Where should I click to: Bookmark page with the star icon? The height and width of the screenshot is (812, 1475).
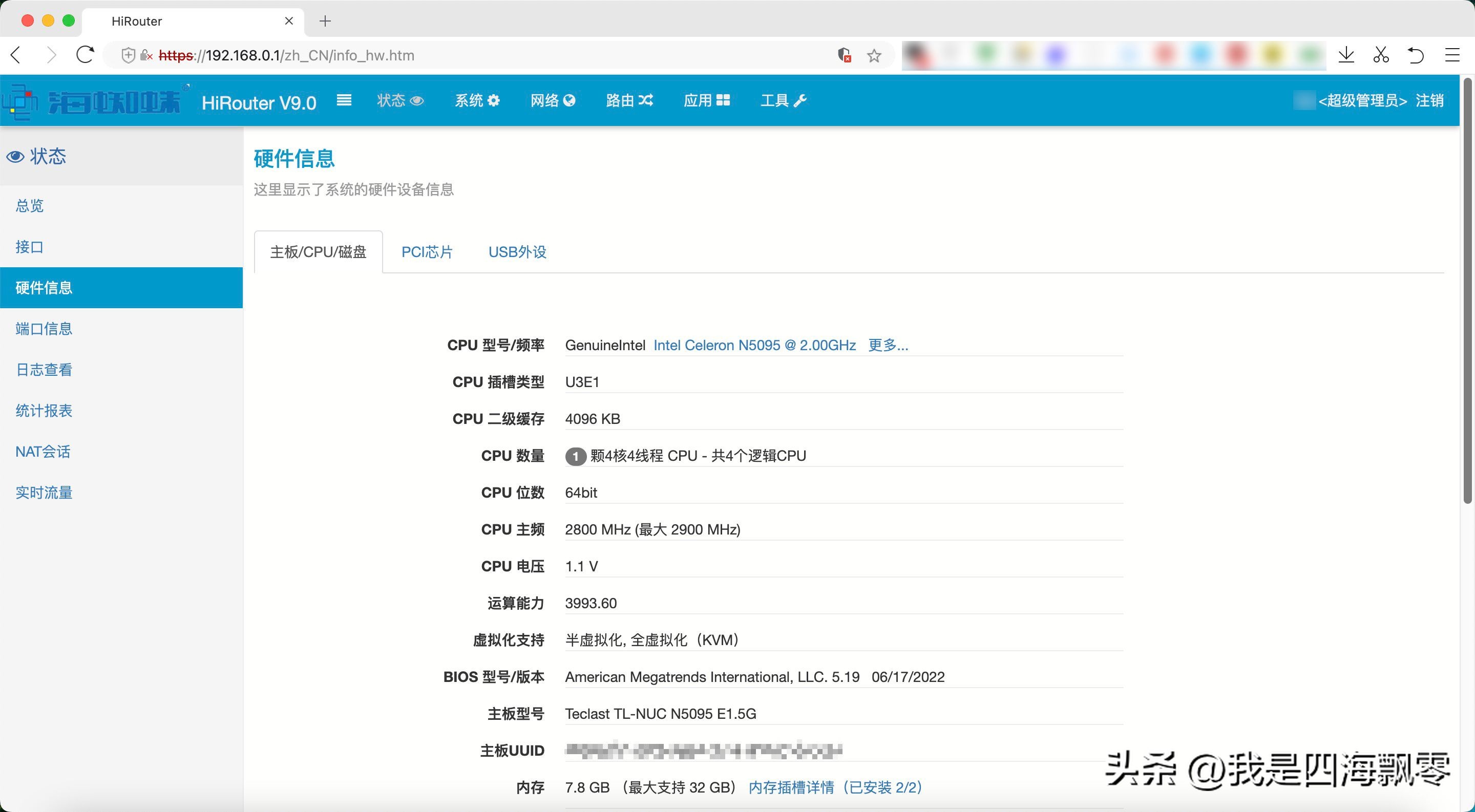pyautogui.click(x=874, y=55)
